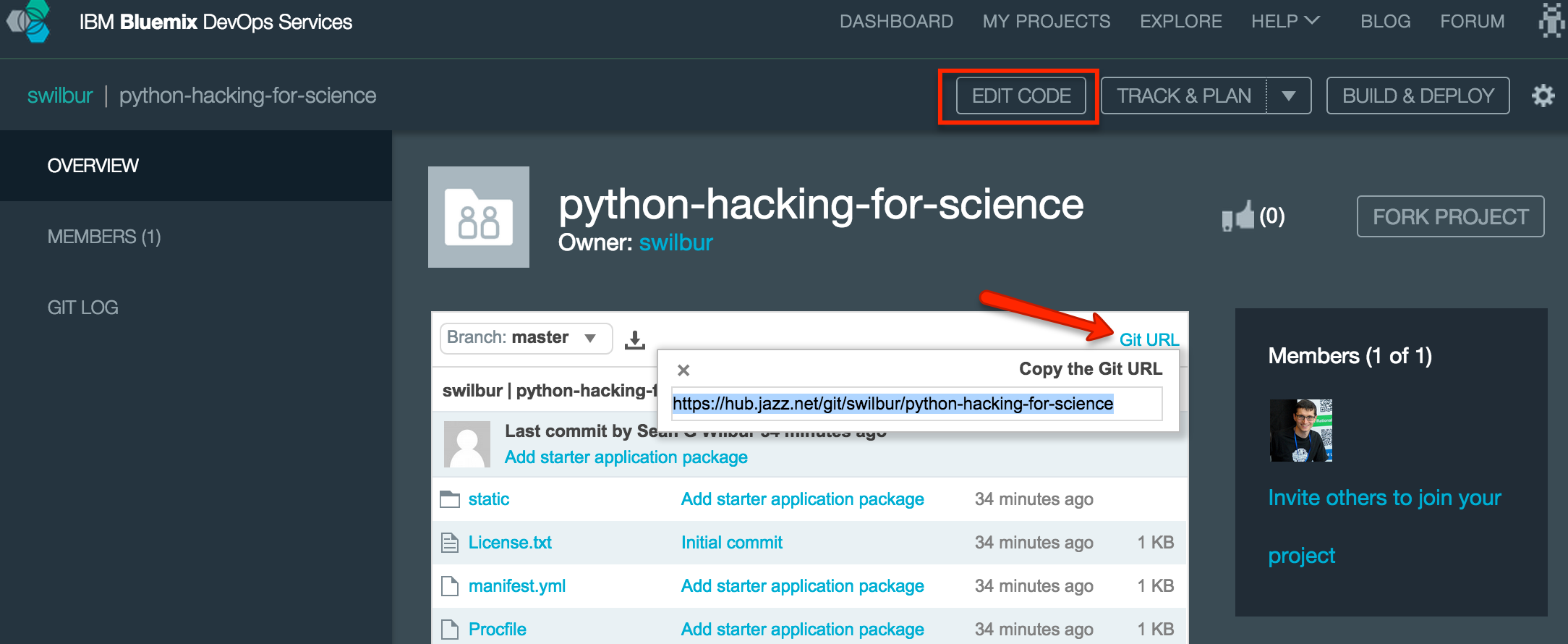This screenshot has width=1568, height=644.
Task: Download branch contents with download icon
Action: pyautogui.click(x=635, y=339)
